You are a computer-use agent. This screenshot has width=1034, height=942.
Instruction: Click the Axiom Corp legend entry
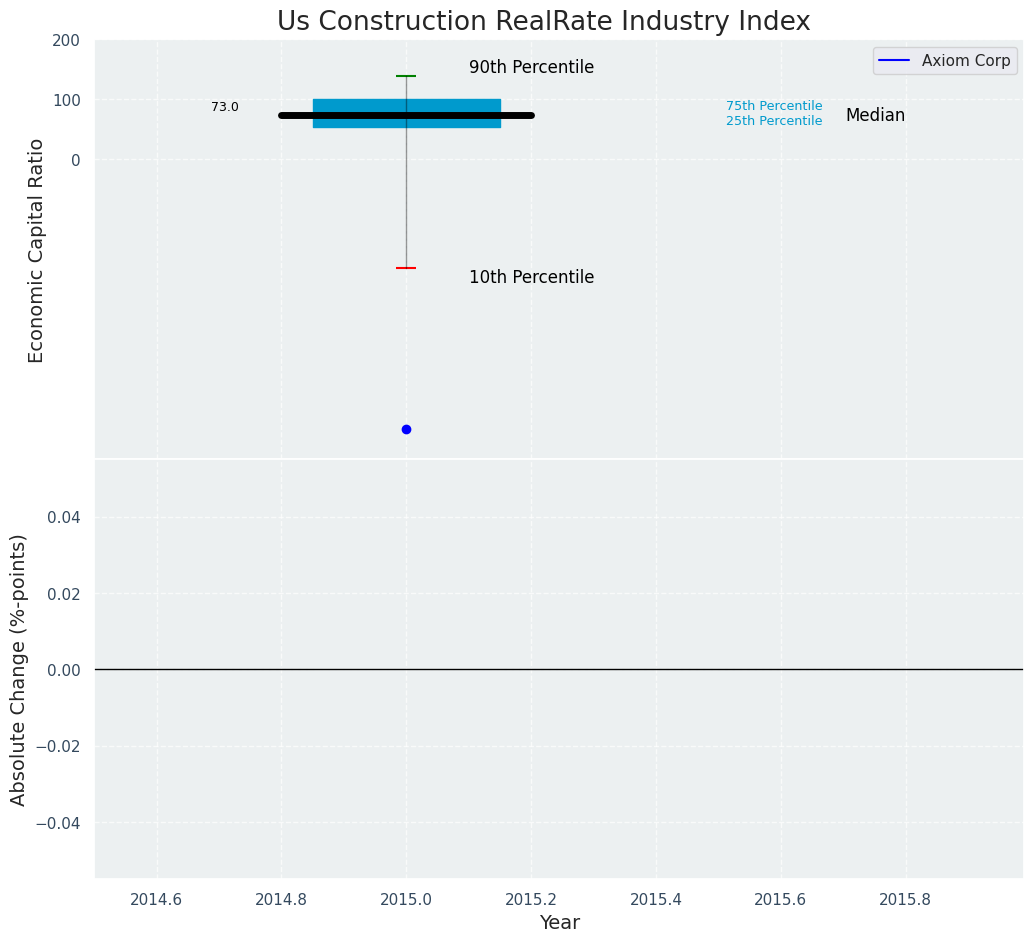965,60
